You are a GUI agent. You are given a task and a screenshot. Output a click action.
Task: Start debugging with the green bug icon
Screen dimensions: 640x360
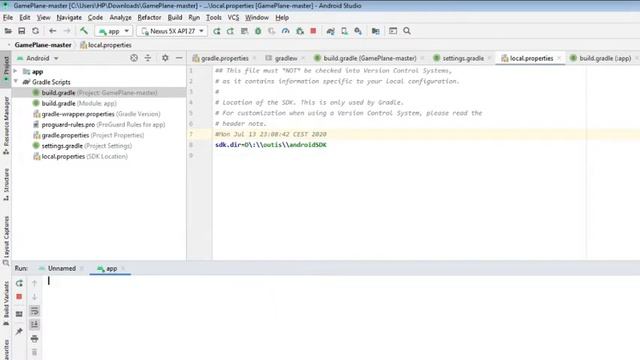[x=258, y=31]
